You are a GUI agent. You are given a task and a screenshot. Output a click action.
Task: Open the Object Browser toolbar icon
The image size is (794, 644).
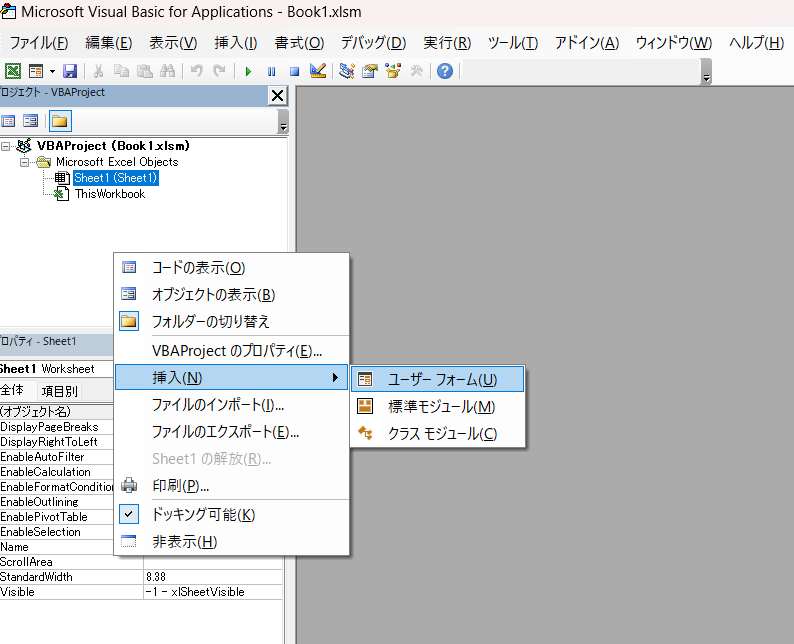tap(392, 71)
